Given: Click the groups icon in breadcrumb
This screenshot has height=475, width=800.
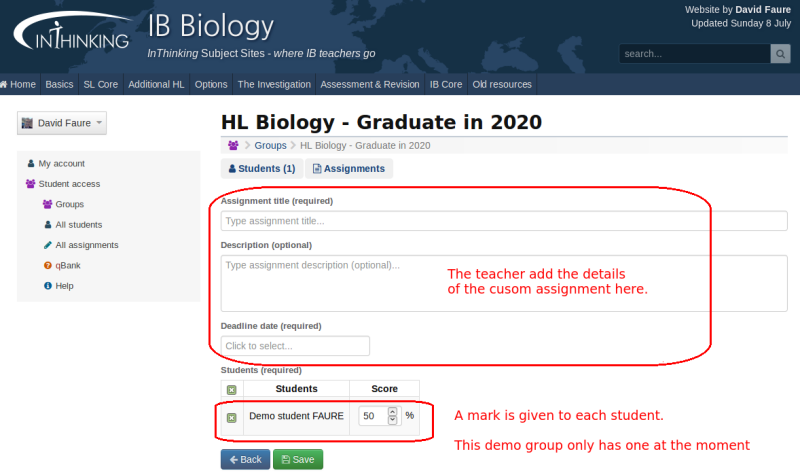Looking at the screenshot, I should 233,146.
